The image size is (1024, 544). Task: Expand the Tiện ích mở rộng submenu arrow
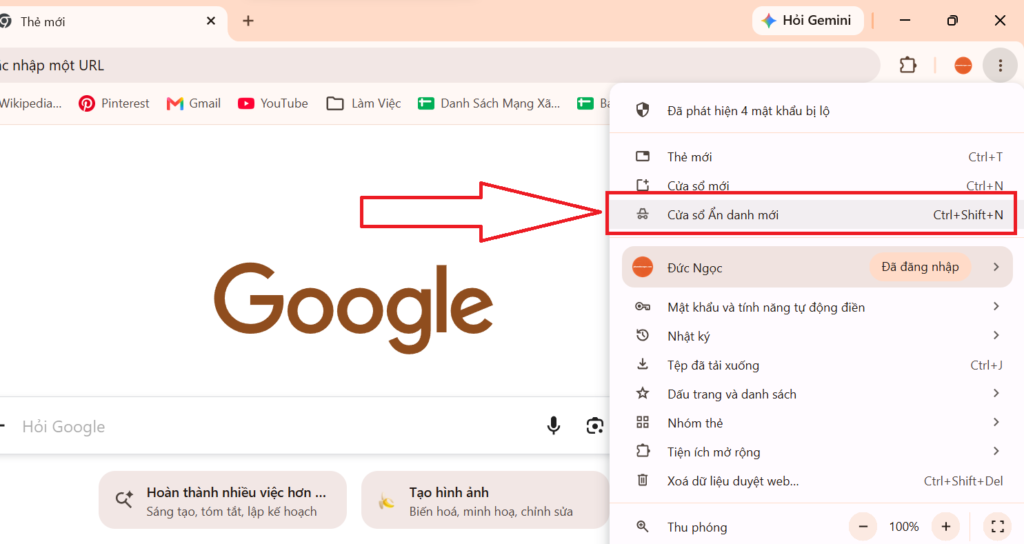(996, 451)
